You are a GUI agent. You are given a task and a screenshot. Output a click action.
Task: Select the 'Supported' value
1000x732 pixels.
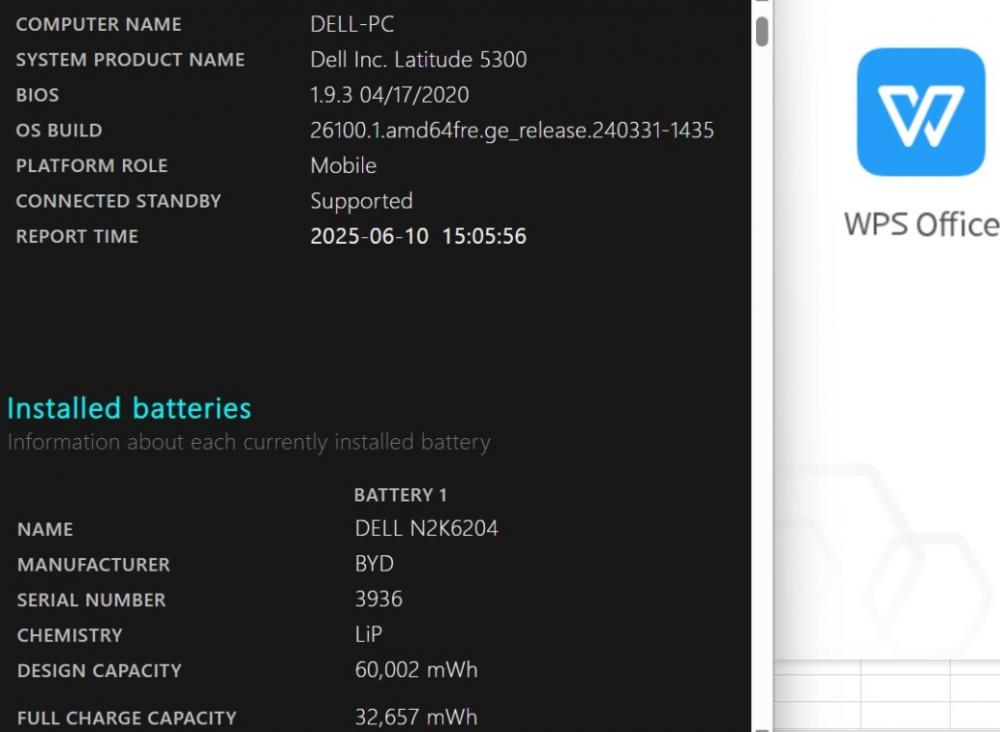(x=362, y=201)
